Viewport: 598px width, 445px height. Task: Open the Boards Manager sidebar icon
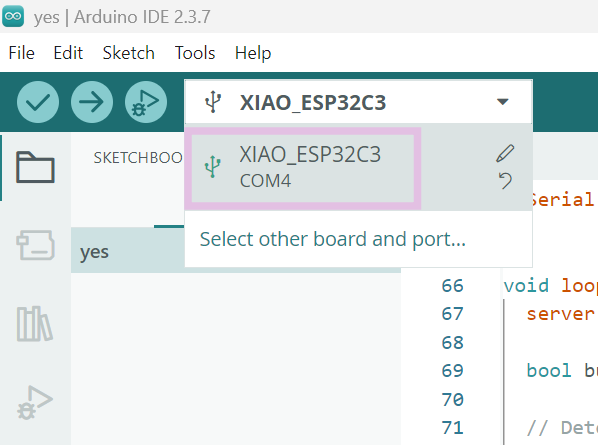click(35, 245)
